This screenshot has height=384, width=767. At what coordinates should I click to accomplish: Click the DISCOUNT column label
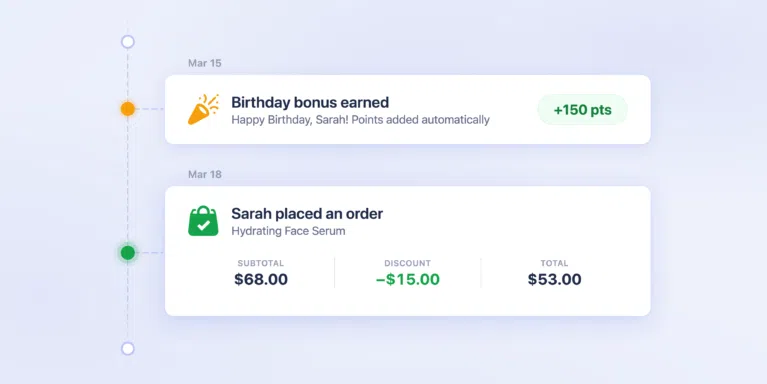[x=407, y=263]
